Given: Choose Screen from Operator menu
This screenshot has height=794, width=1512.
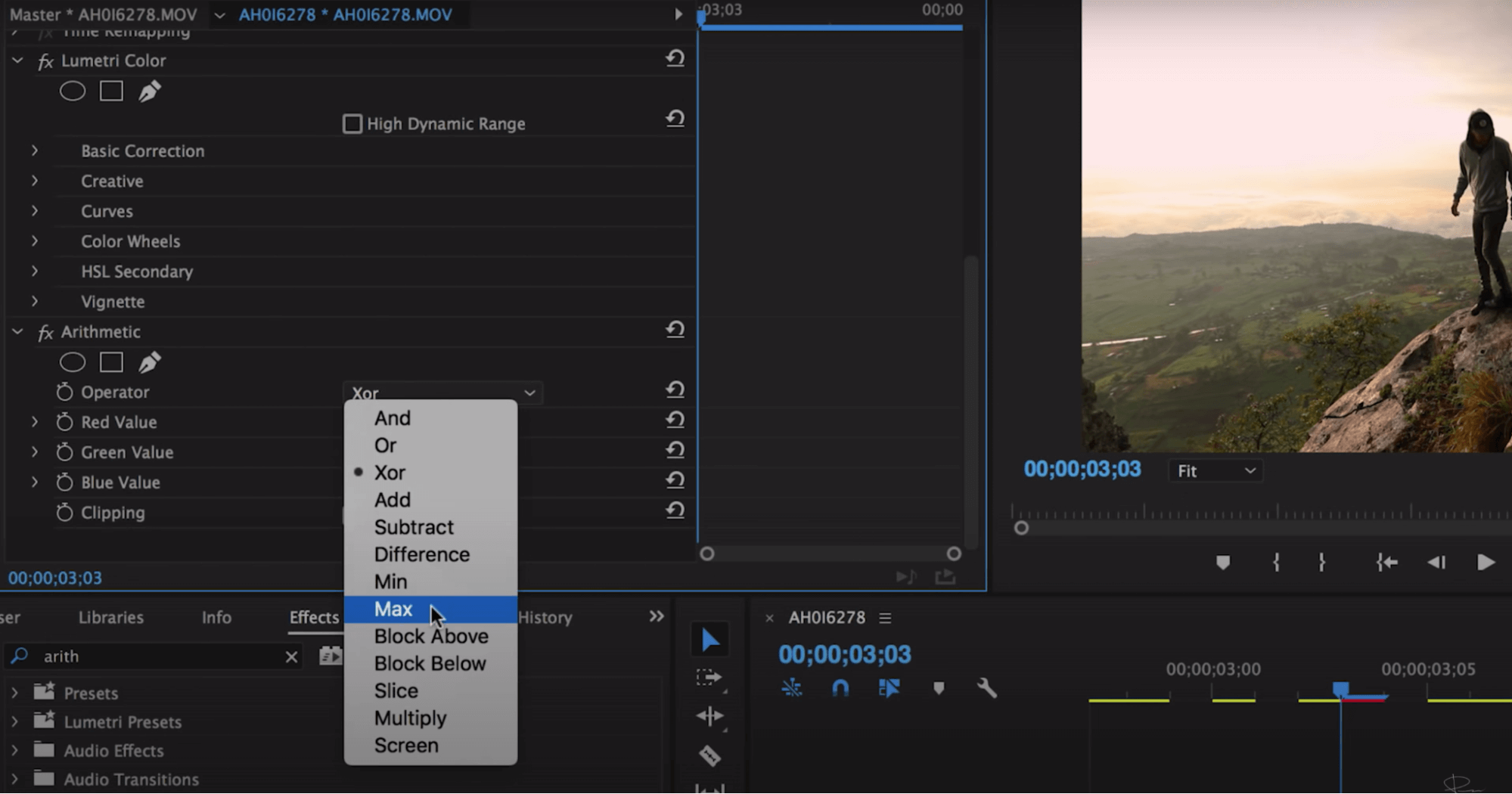Looking at the screenshot, I should coord(430,746).
